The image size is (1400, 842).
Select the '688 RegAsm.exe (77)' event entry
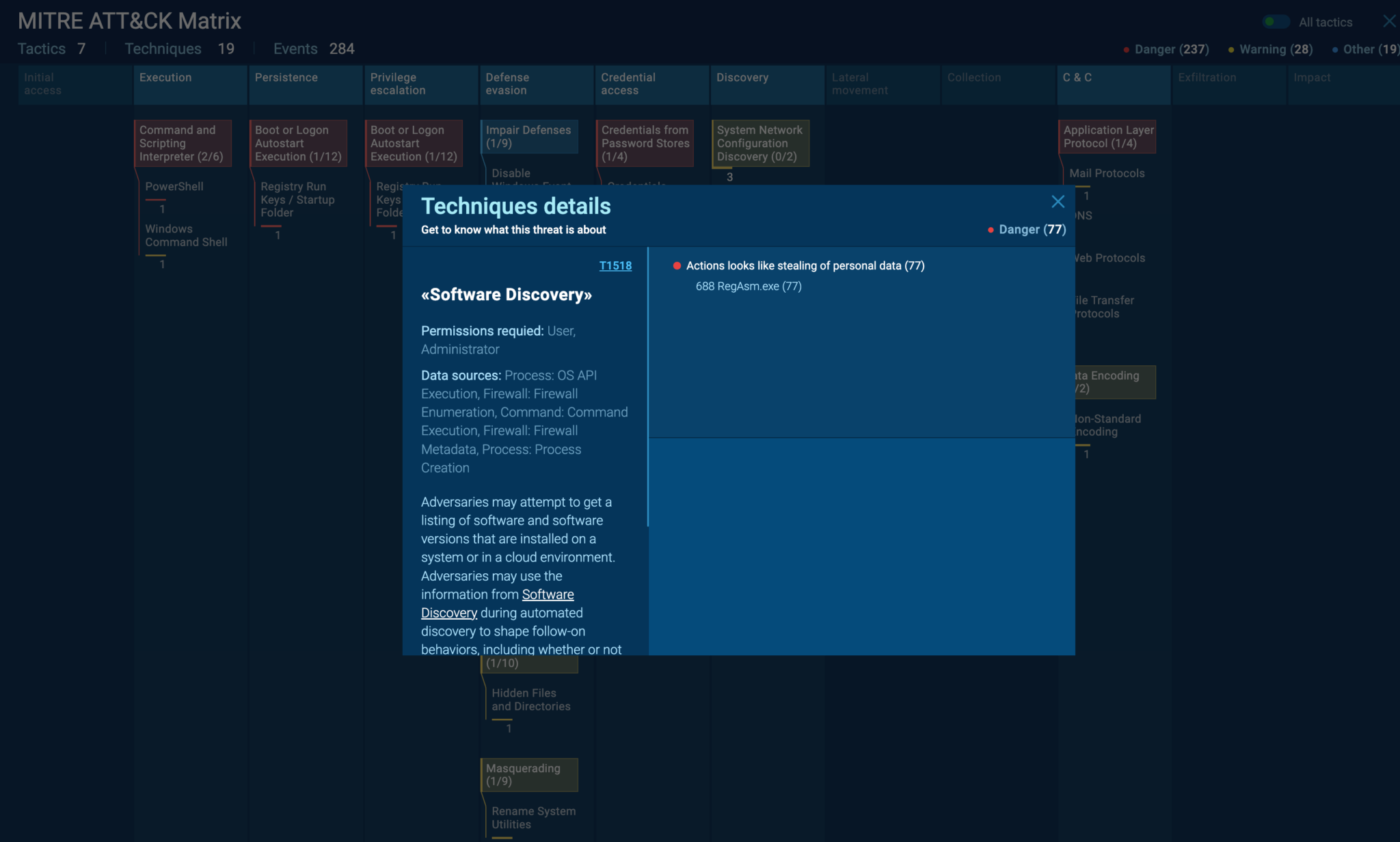(749, 287)
